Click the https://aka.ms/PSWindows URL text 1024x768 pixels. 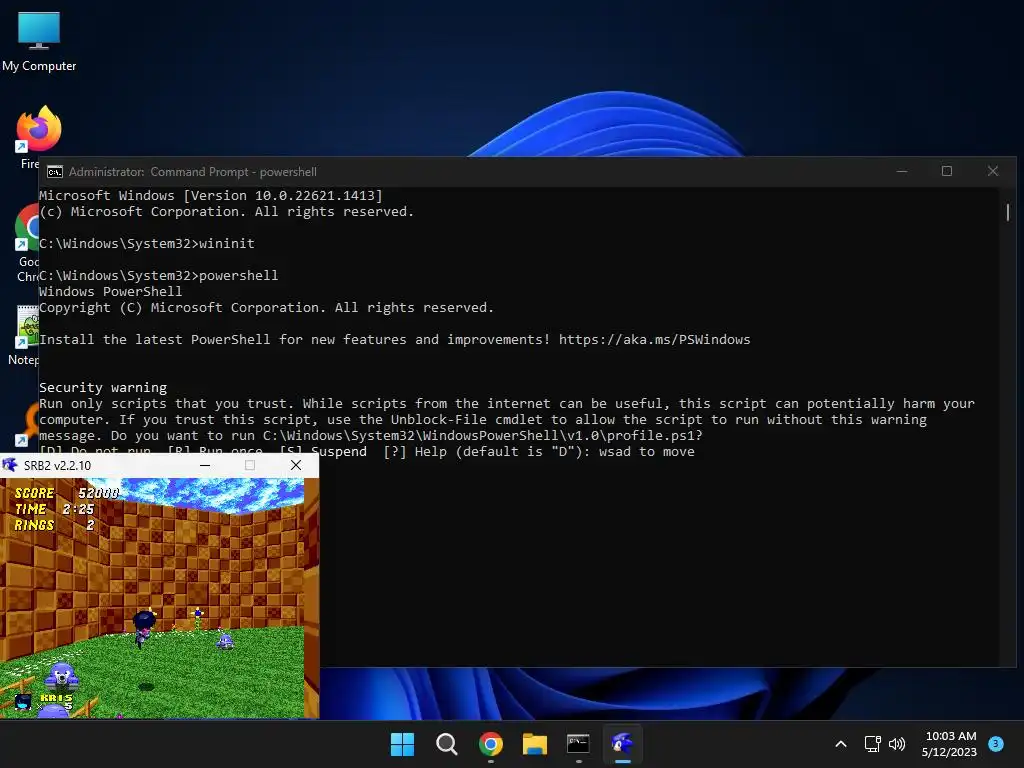(x=654, y=340)
